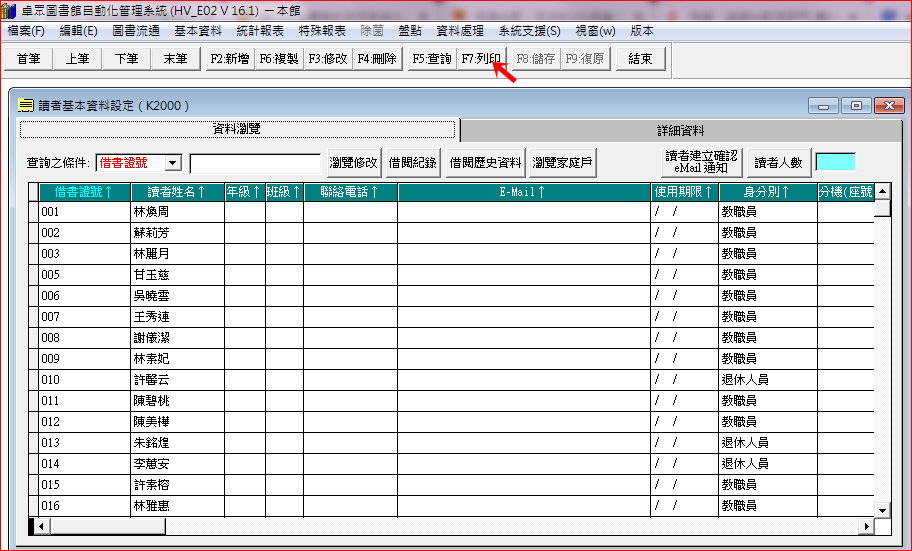Select reader name 李慧安
The height and width of the screenshot is (551, 912).
coord(151,464)
